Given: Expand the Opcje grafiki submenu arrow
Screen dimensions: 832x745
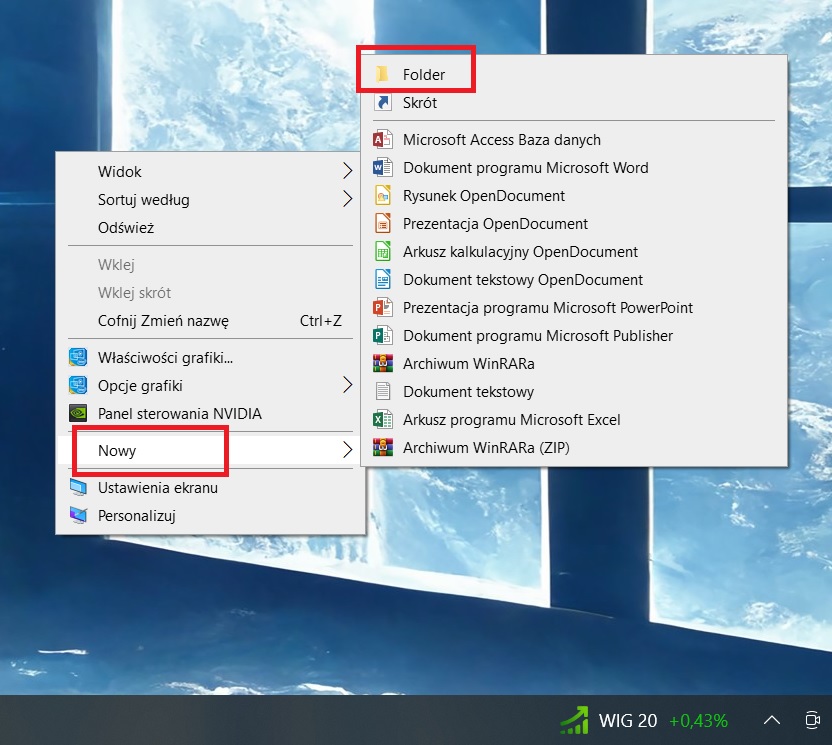Looking at the screenshot, I should 348,385.
